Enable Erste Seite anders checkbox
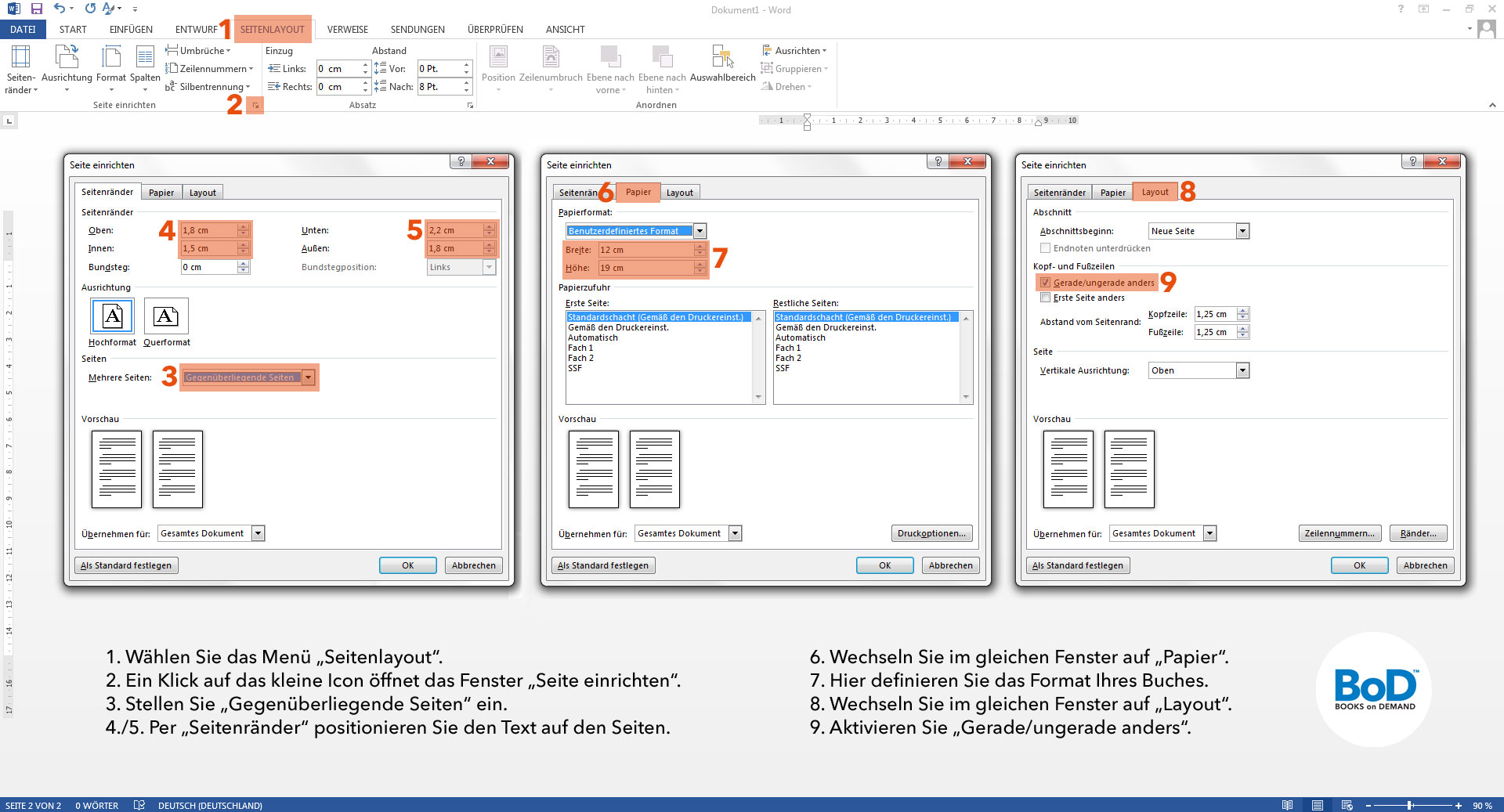Screen dimensions: 1504x812 click(x=1045, y=298)
